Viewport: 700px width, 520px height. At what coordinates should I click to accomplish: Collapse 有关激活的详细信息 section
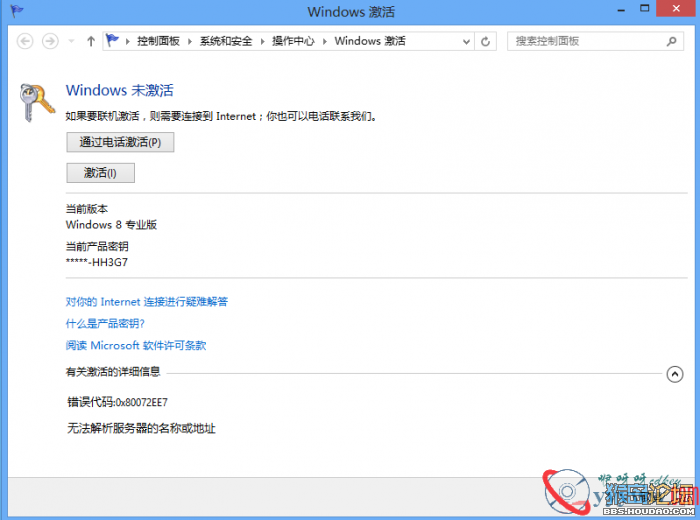tap(675, 374)
